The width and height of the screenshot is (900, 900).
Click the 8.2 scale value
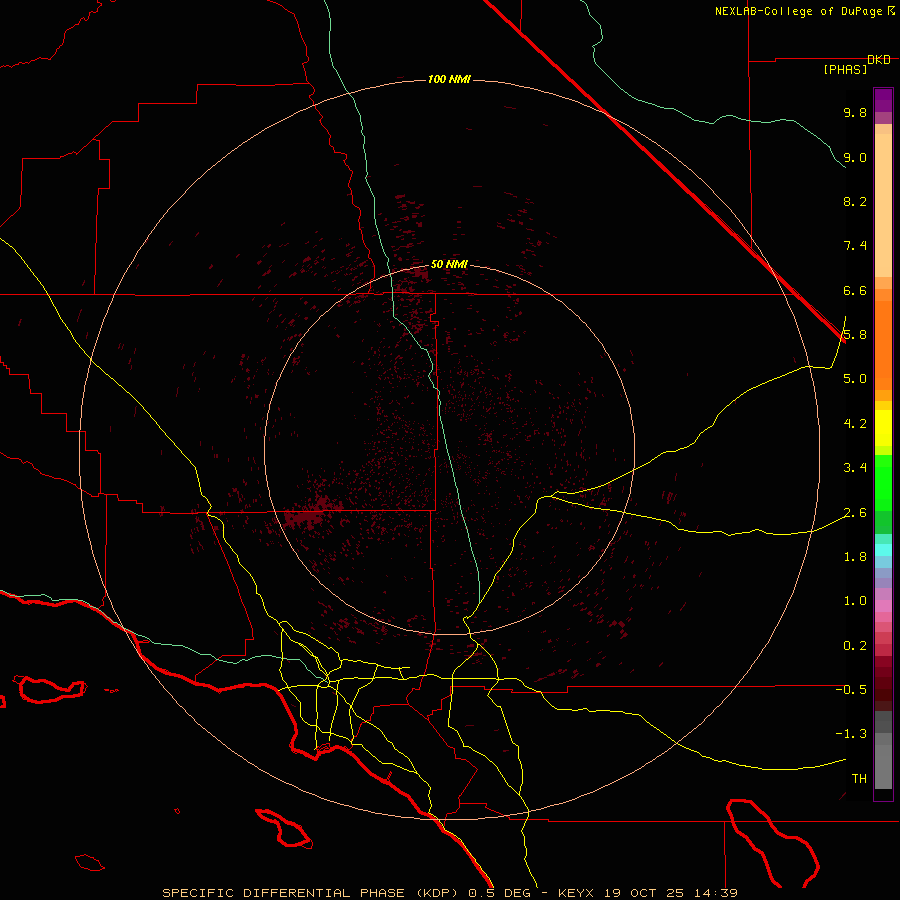(x=855, y=201)
